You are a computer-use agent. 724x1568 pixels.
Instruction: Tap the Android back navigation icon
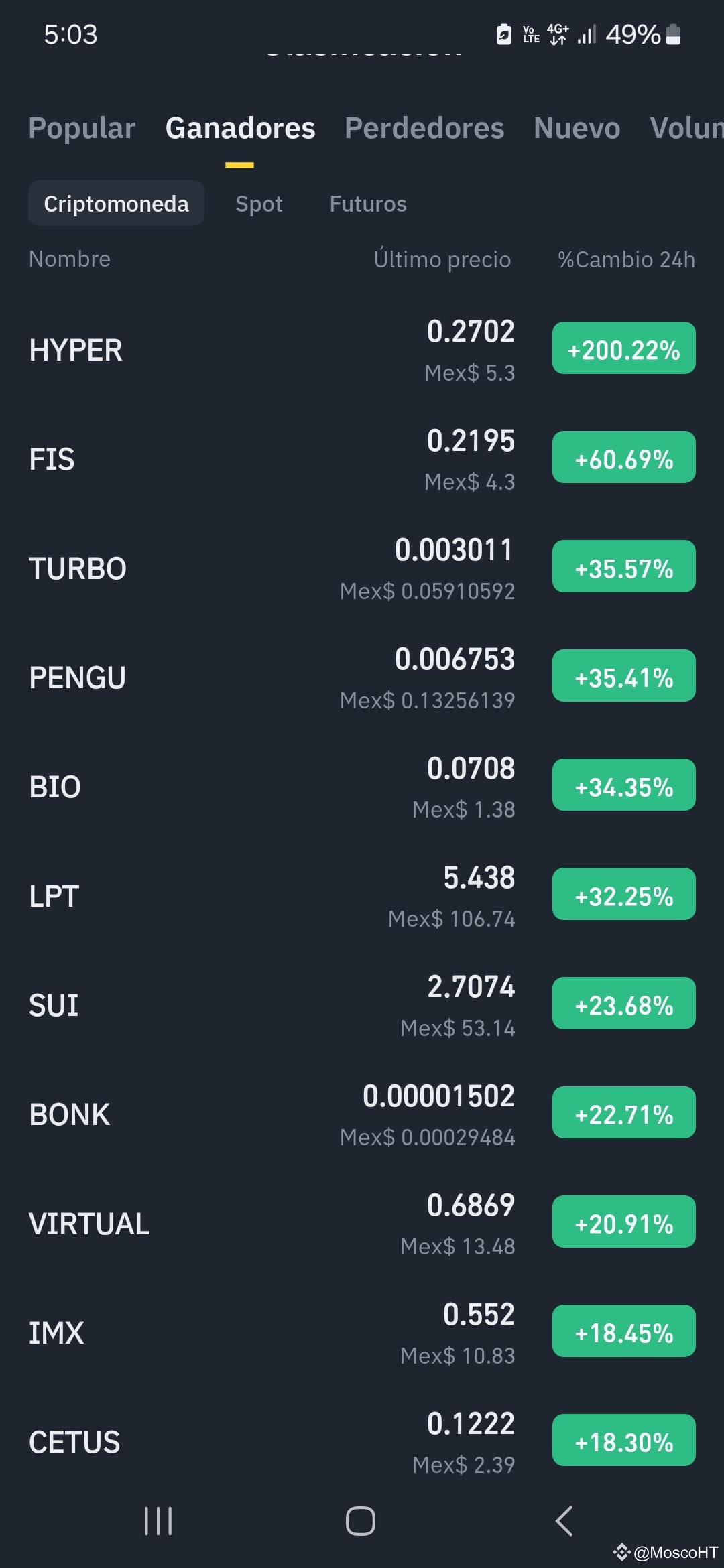[x=564, y=1521]
